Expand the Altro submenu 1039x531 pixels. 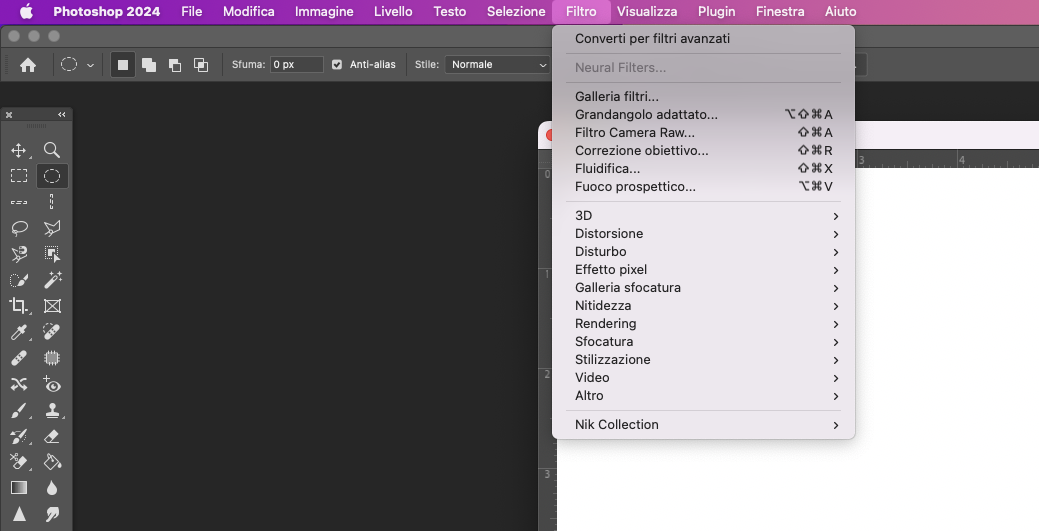pyautogui.click(x=704, y=396)
